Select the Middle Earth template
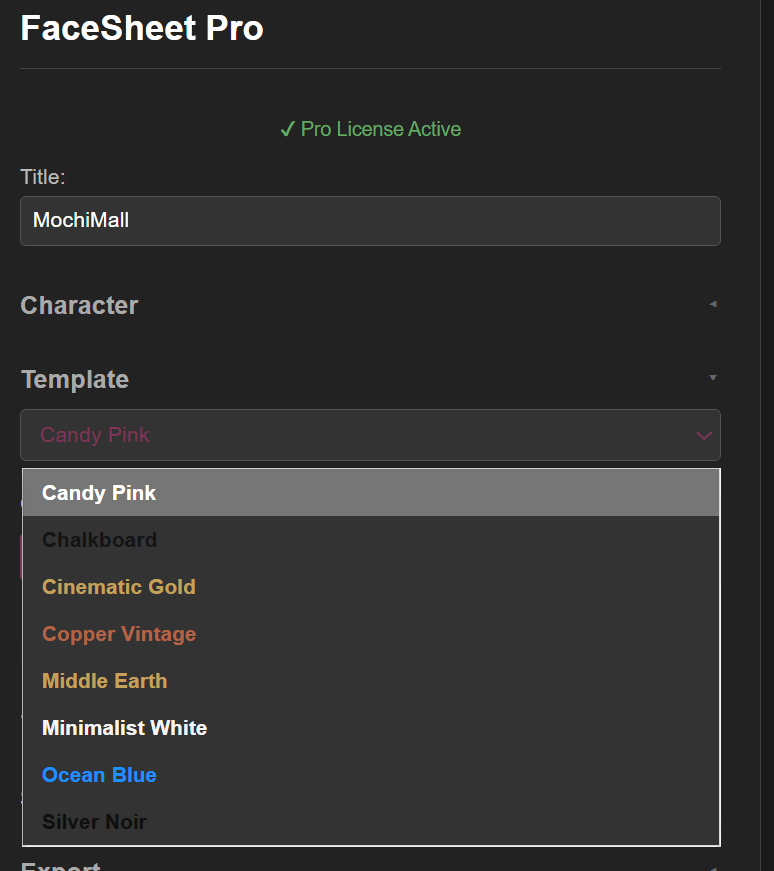 point(104,680)
